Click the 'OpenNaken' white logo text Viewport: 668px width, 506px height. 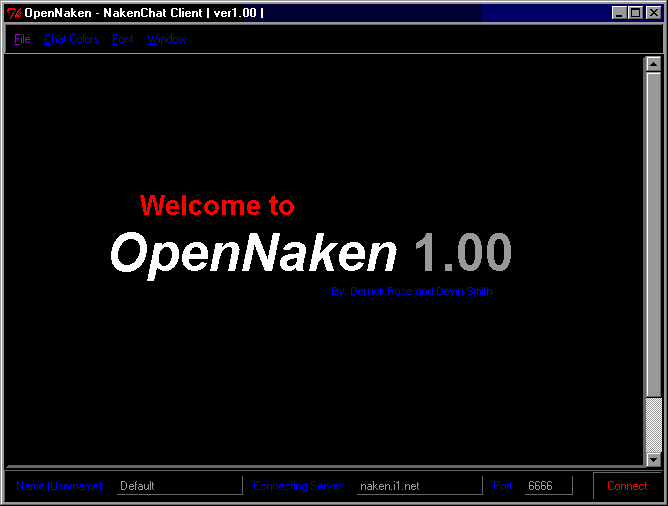(253, 254)
